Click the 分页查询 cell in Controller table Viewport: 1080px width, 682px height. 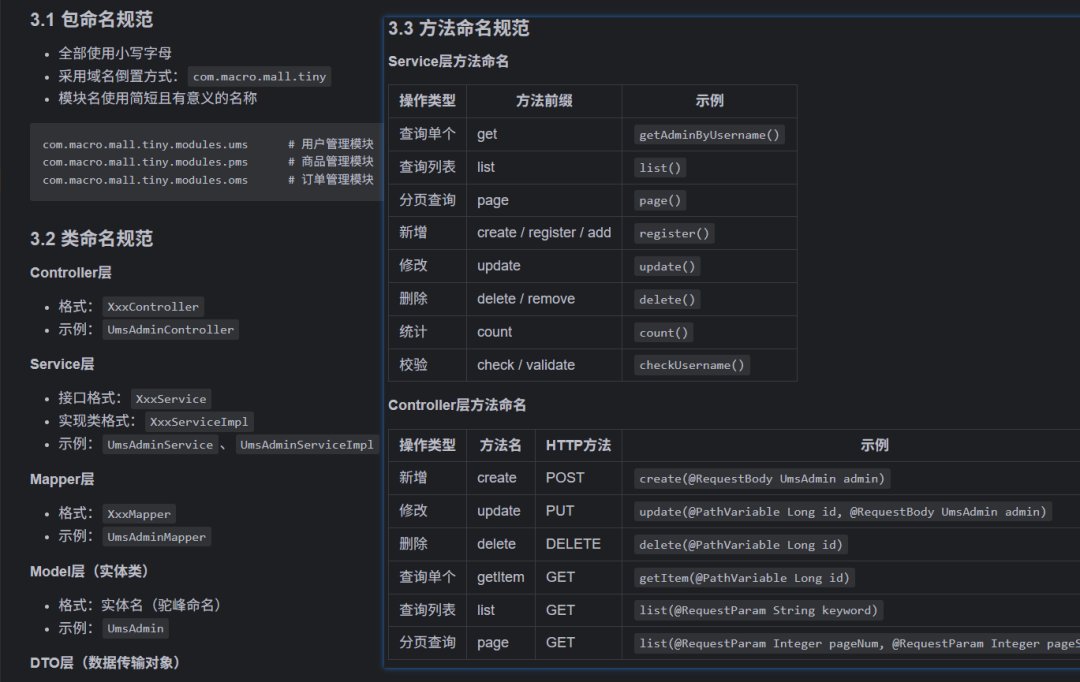[427, 643]
